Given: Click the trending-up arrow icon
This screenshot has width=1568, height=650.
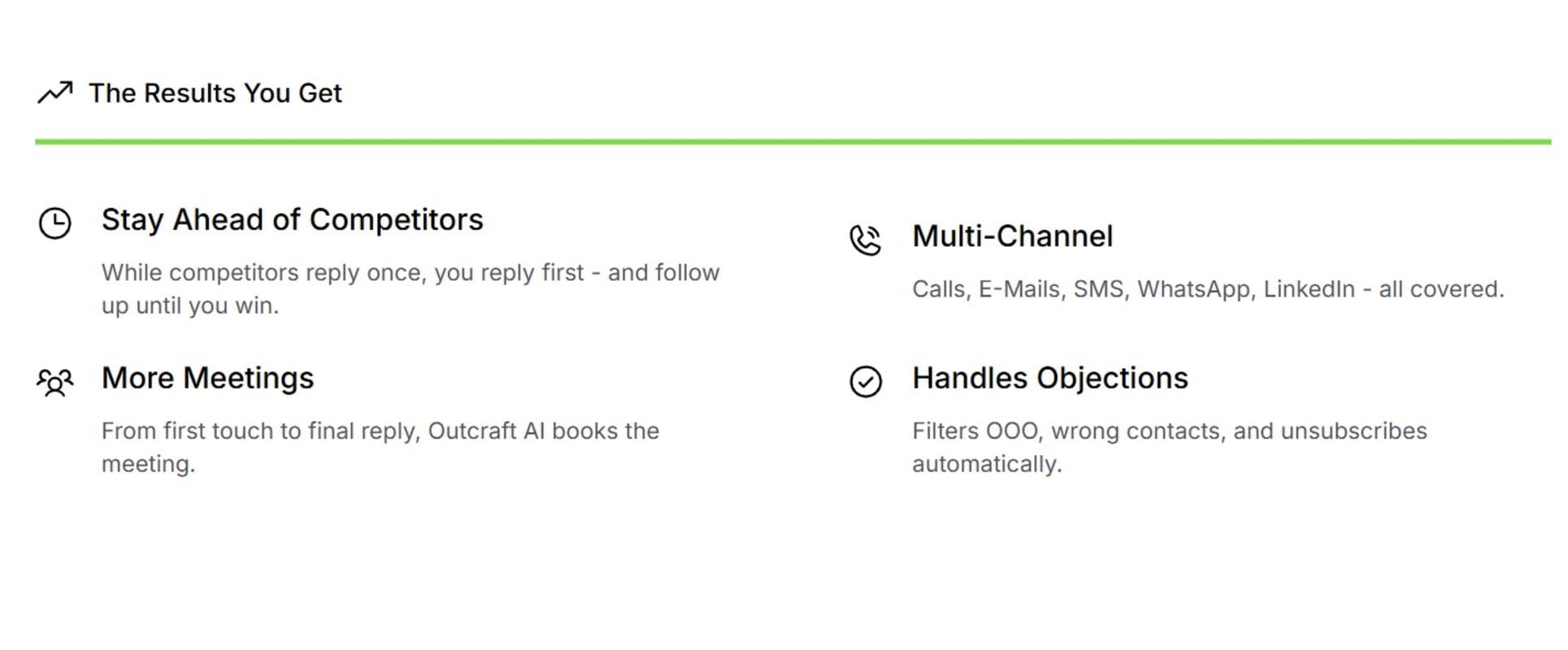Looking at the screenshot, I should 54,93.
